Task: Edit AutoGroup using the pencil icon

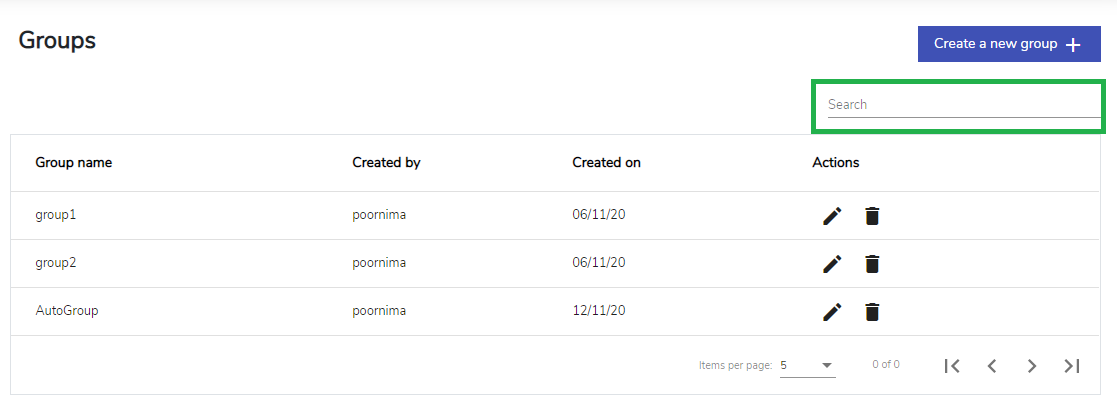Action: click(x=832, y=312)
